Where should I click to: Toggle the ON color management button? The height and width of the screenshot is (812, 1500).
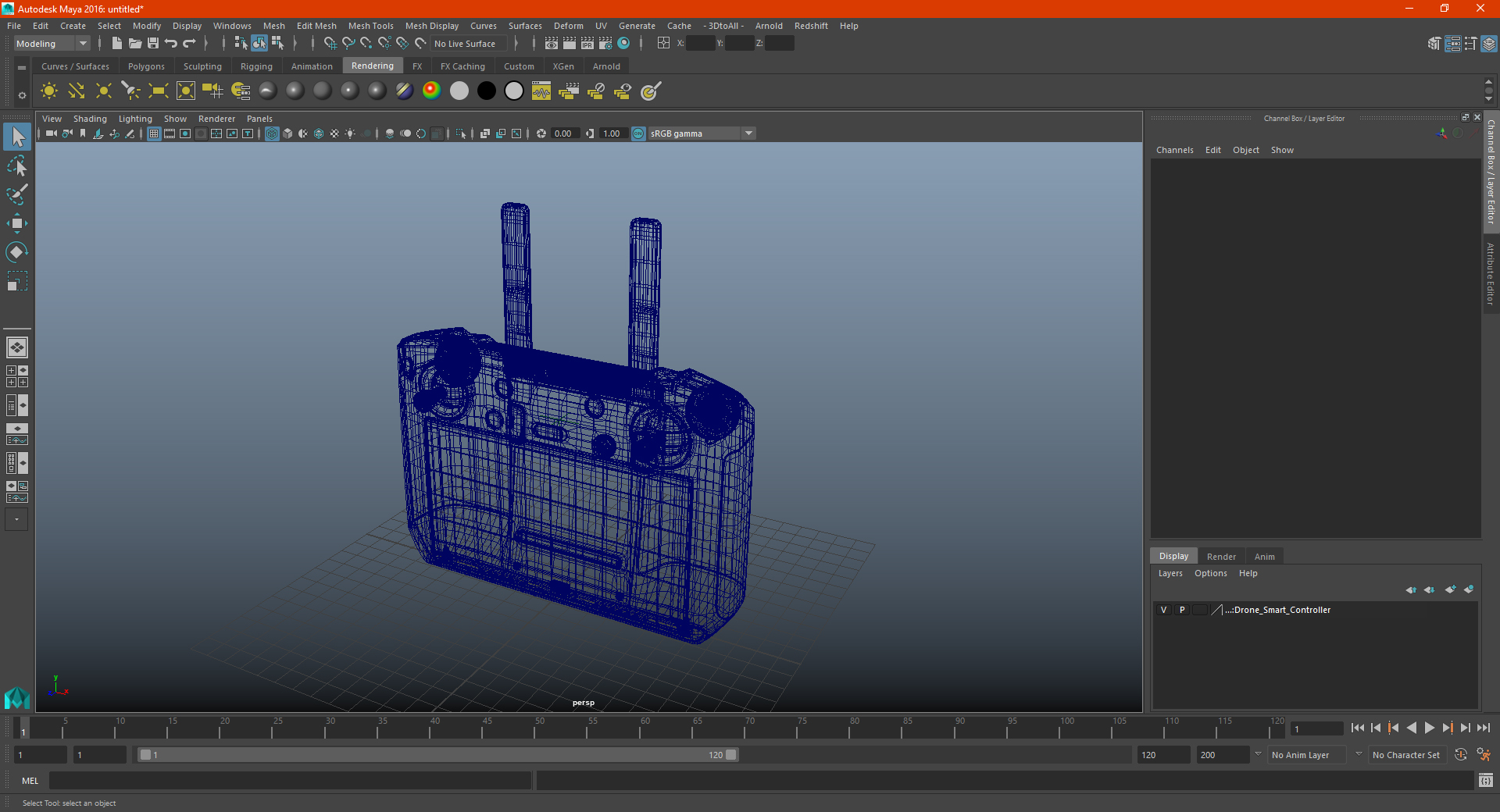pyautogui.click(x=638, y=134)
